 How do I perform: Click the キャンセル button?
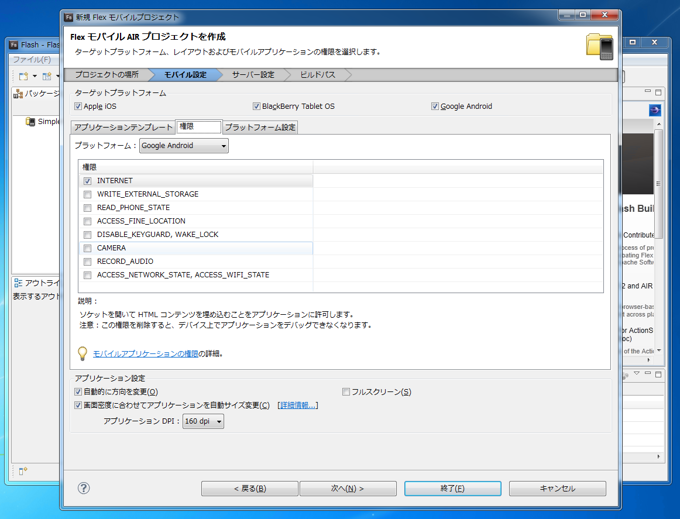click(558, 489)
